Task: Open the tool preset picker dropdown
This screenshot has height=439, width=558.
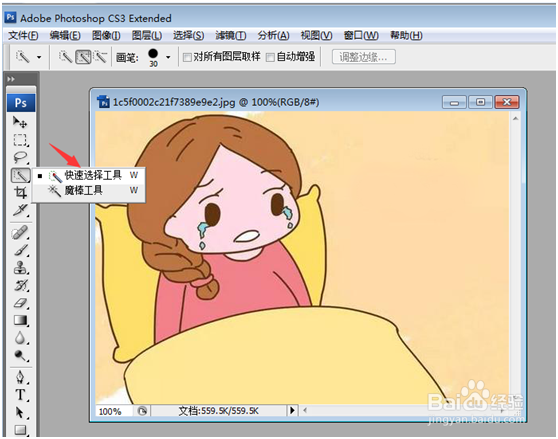Action: (x=39, y=57)
